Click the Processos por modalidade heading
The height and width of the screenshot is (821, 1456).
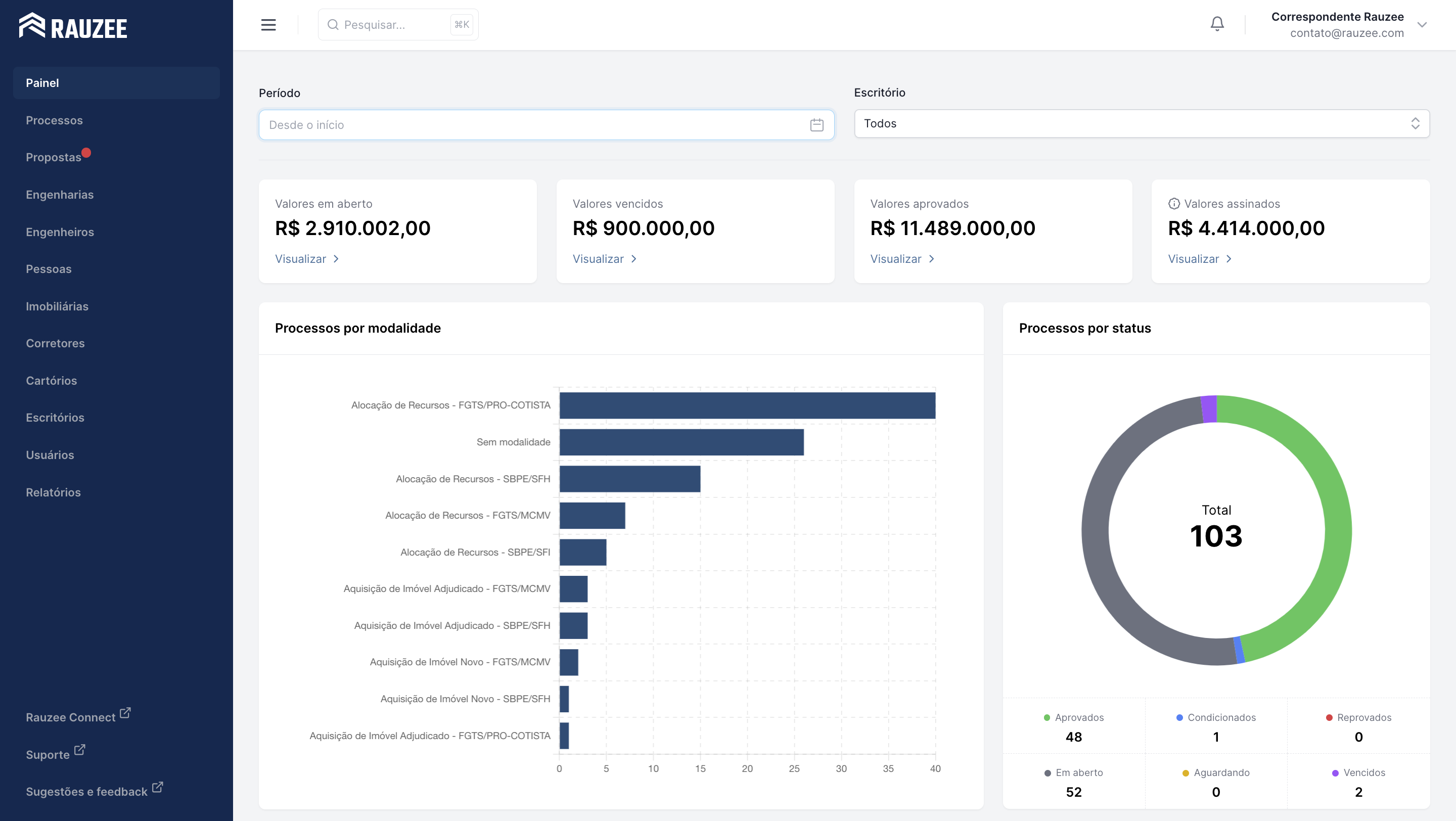(x=358, y=328)
